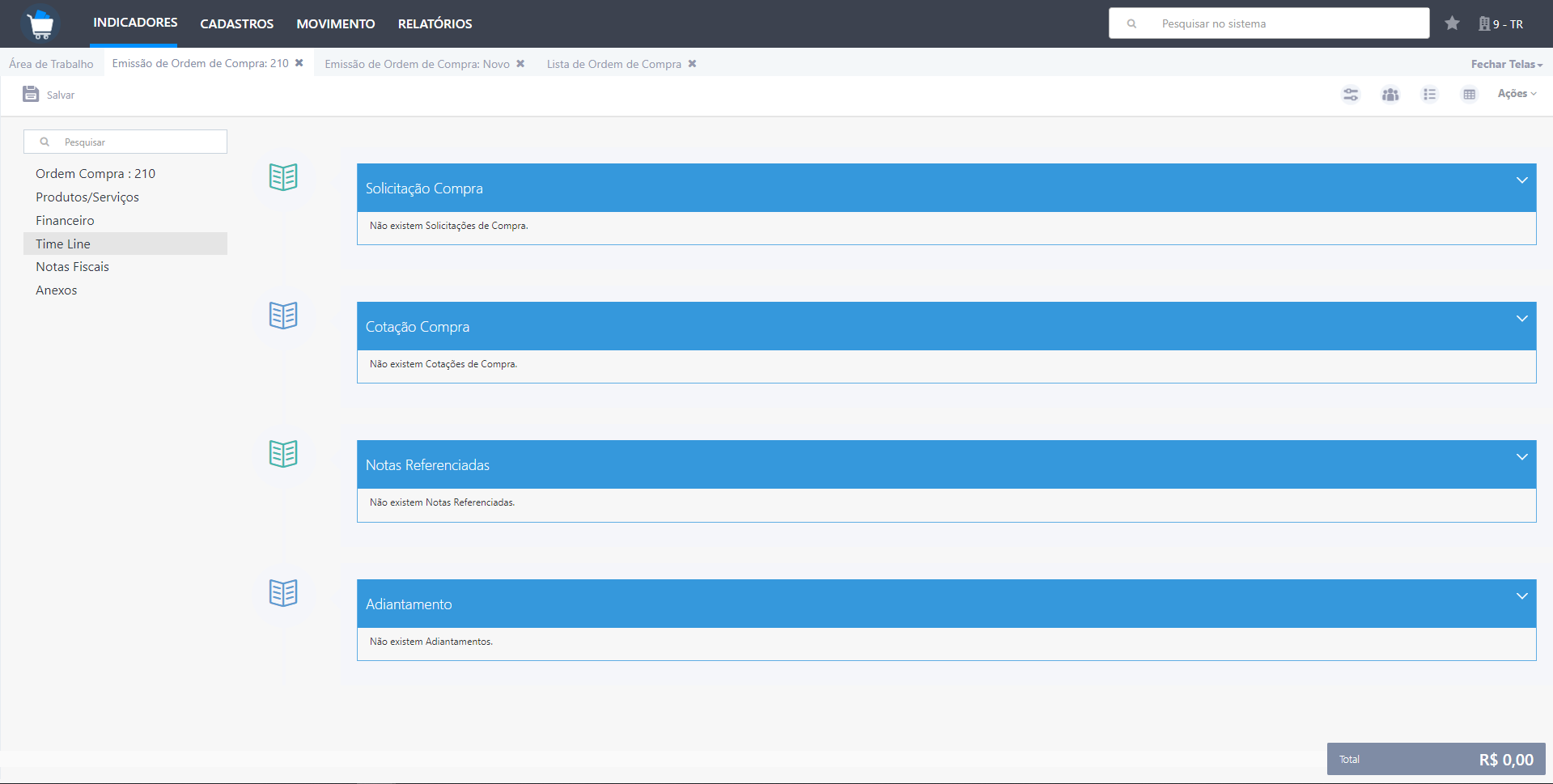
Task: Select tab Emissão de Ordem de Compra: 210
Action: 200,63
